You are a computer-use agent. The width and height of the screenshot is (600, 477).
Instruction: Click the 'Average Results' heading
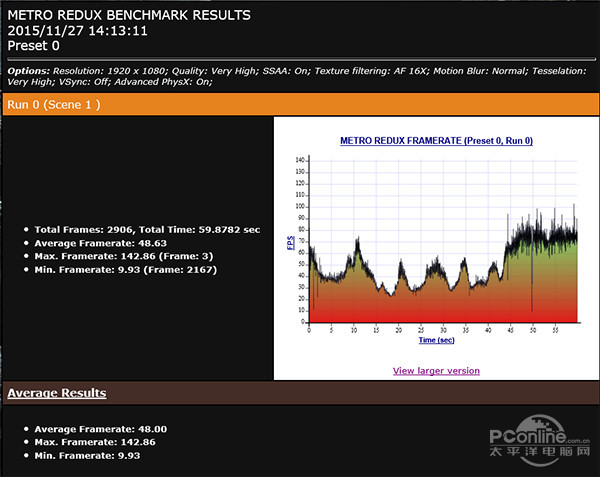tap(57, 393)
